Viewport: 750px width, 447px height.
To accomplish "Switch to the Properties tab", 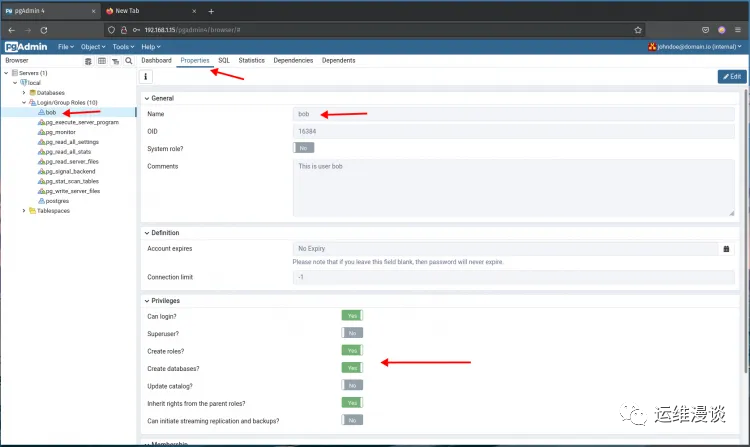I will point(195,61).
